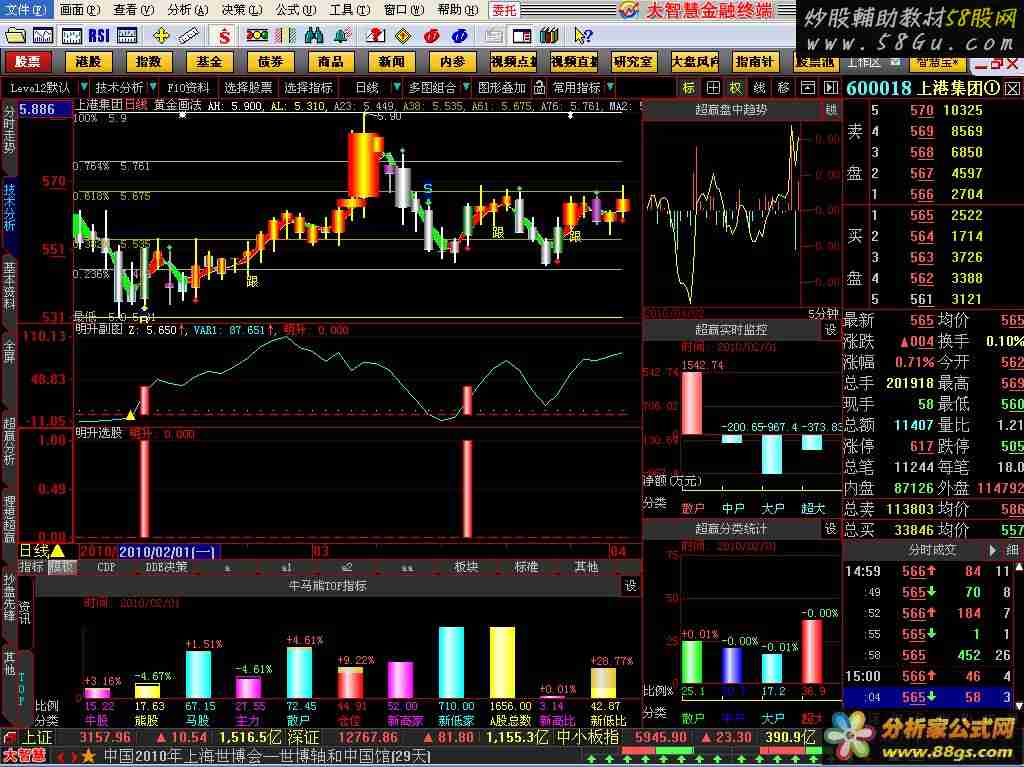Click the red dollar sign icon

tap(225, 35)
